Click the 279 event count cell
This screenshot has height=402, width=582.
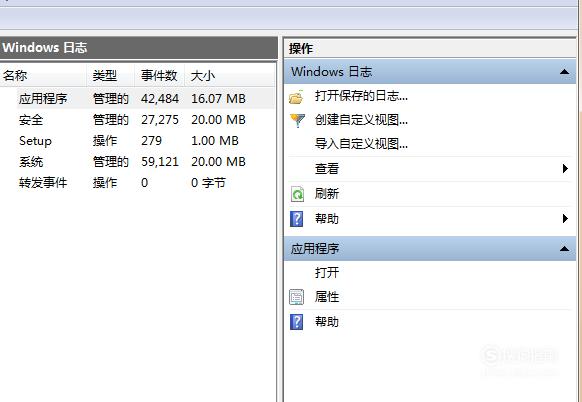151,141
